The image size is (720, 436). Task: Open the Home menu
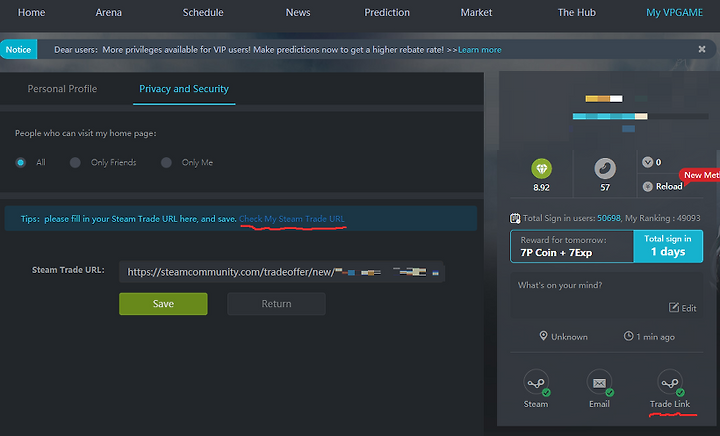[31, 12]
